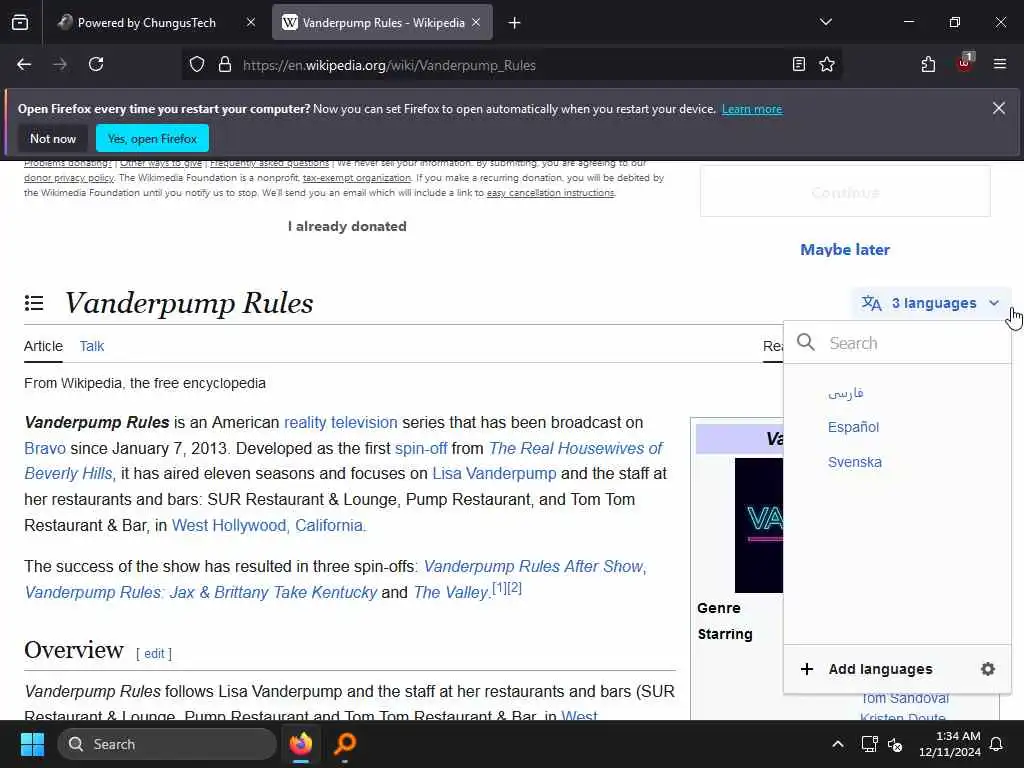
Task: Open the Bravo link
Action: pyautogui.click(x=45, y=449)
